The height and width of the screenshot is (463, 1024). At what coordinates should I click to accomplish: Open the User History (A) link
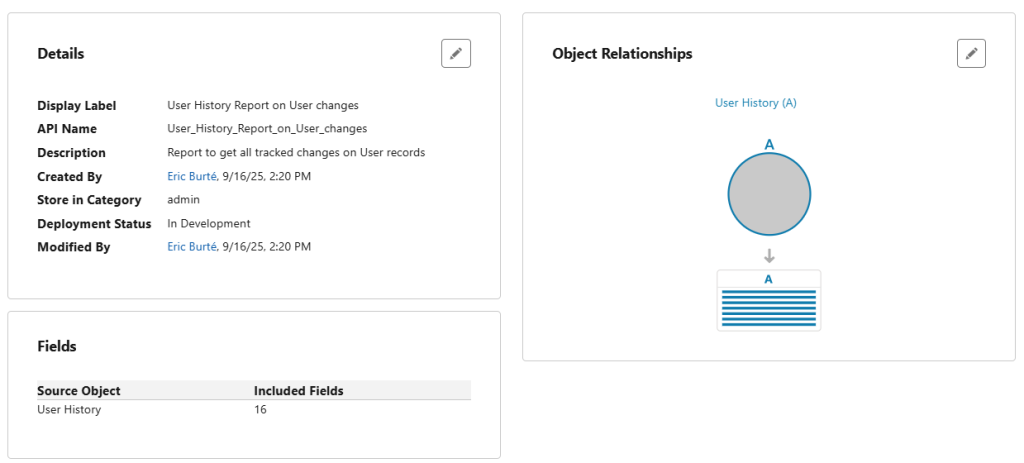(x=756, y=103)
